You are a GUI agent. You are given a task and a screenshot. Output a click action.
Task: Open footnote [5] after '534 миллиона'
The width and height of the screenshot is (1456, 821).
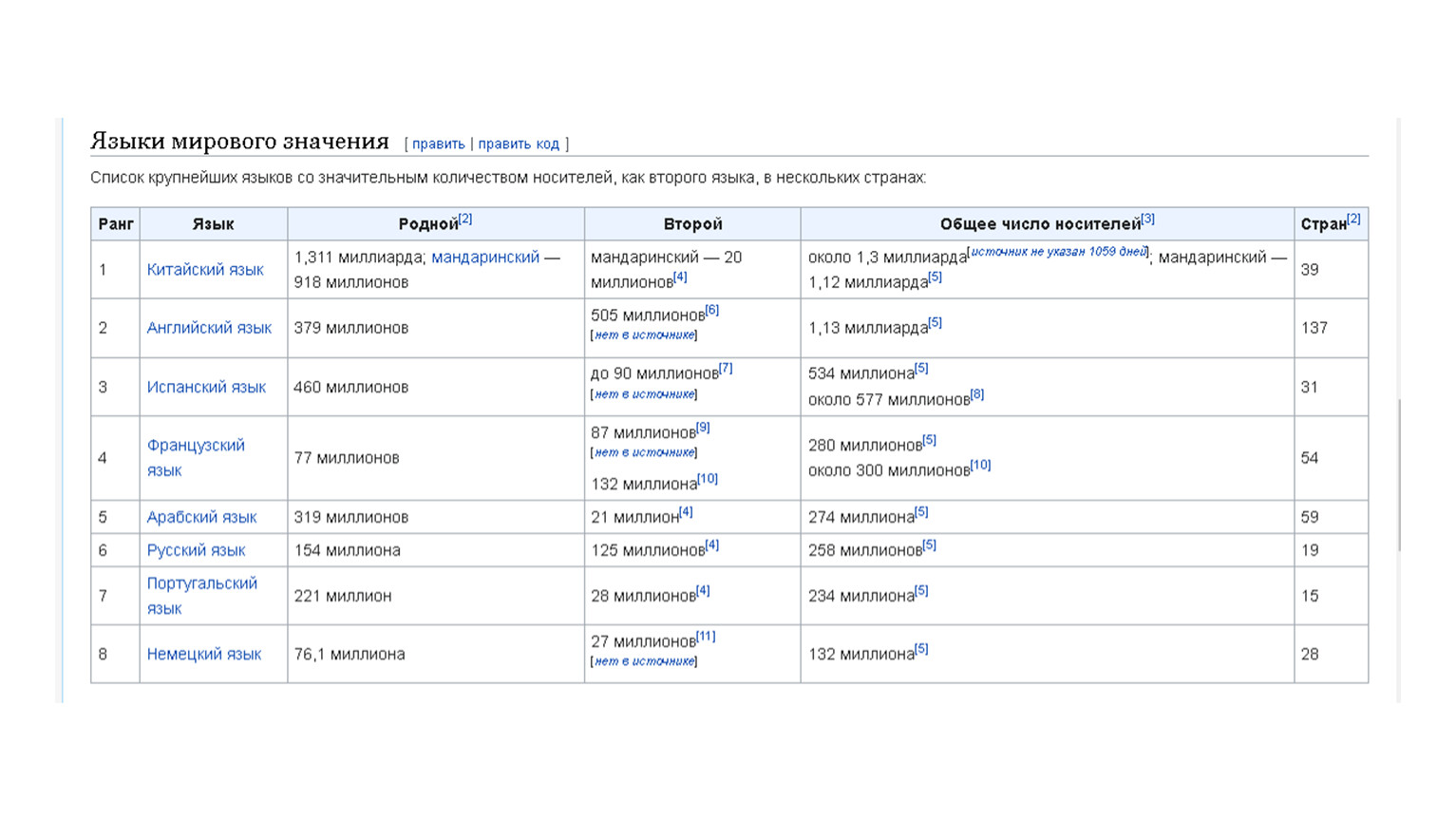tap(921, 369)
